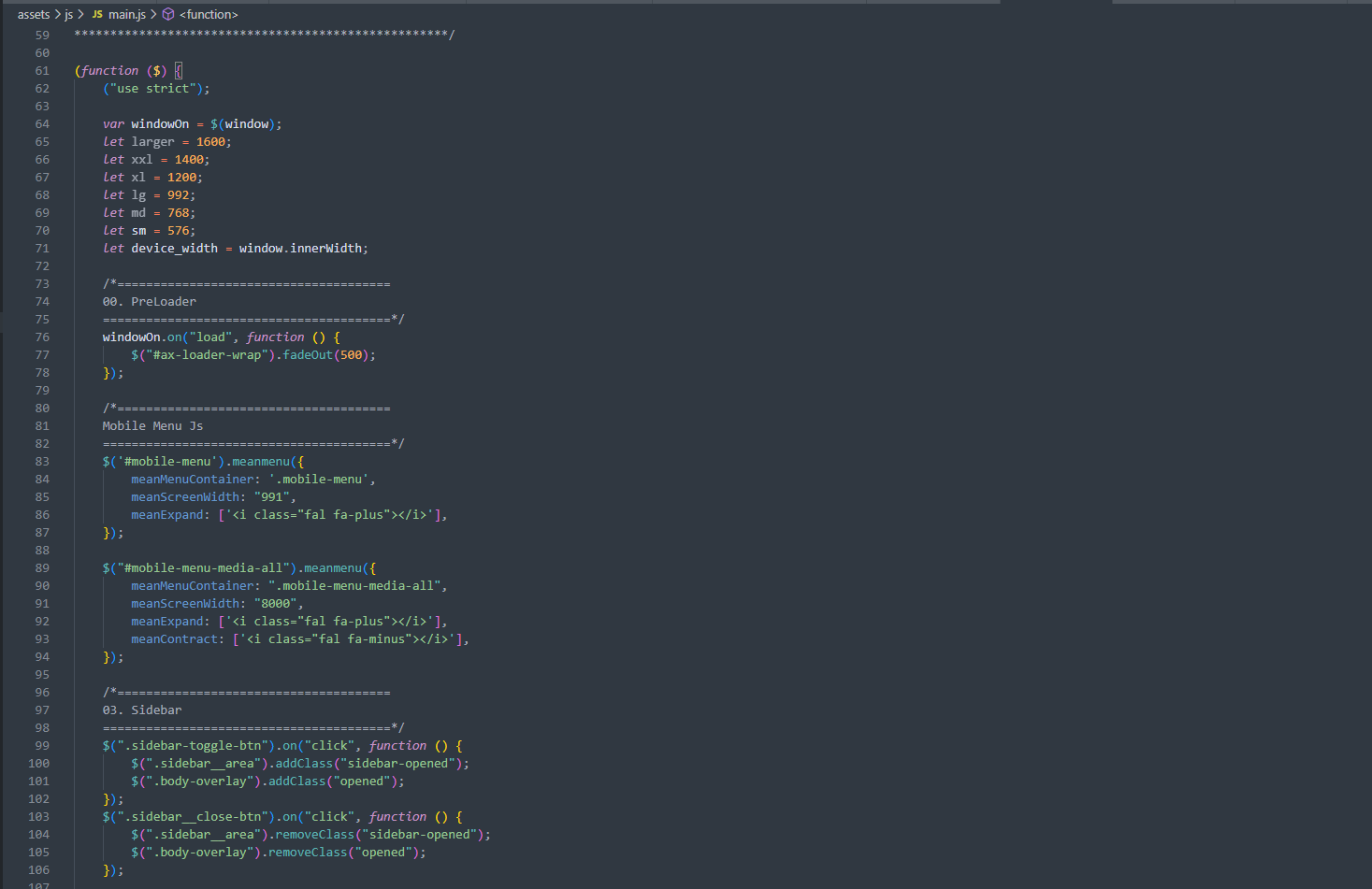The image size is (1372, 889).
Task: Click meanScreenWidth "8000" value
Action: (x=275, y=604)
